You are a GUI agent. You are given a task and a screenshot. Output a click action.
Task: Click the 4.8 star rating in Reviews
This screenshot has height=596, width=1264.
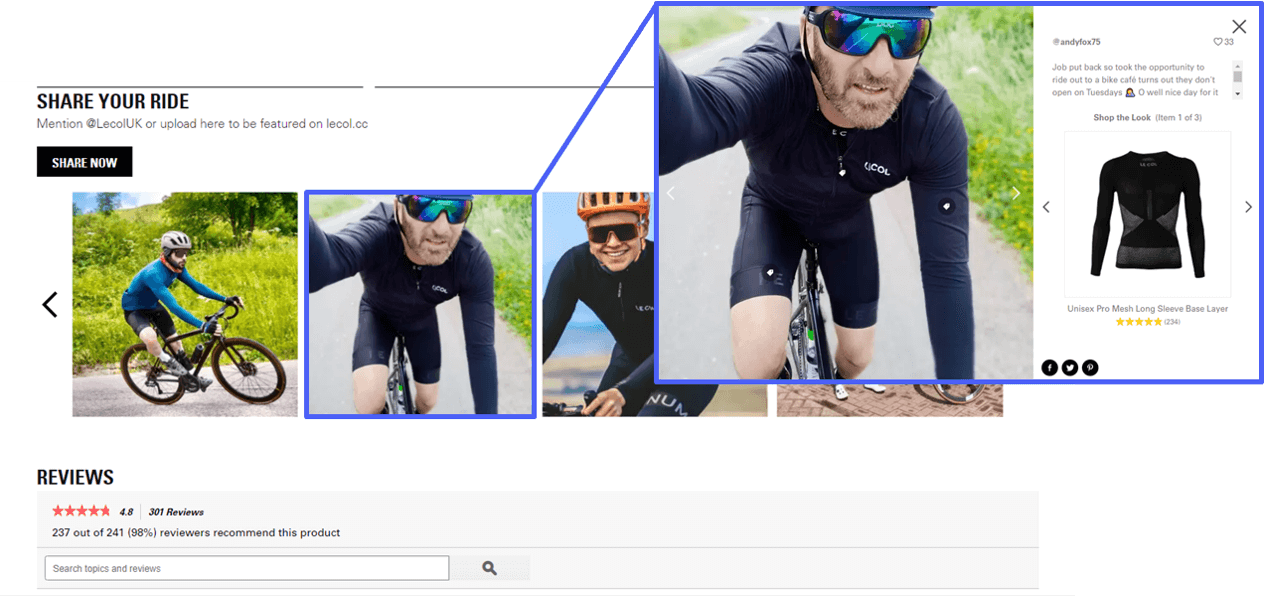pos(81,510)
